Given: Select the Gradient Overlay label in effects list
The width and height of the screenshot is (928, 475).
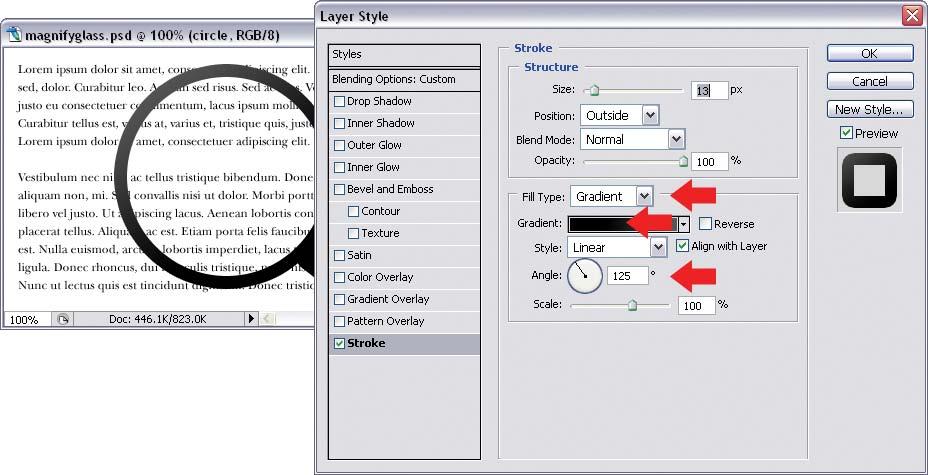Looking at the screenshot, I should pyautogui.click(x=388, y=299).
